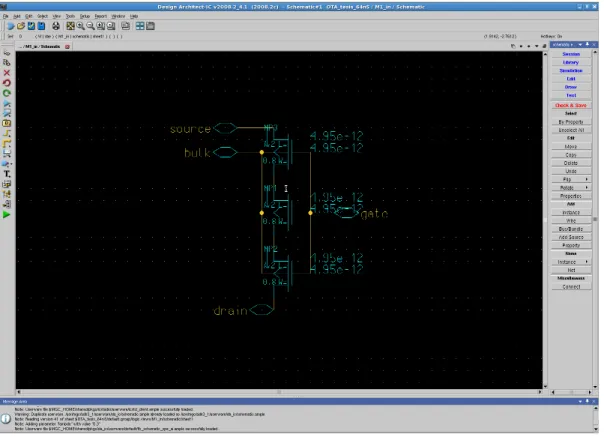This screenshot has width=604, height=437.
Task: Click the canvas horizontal scrollbar right arrow
Action: 540,392
